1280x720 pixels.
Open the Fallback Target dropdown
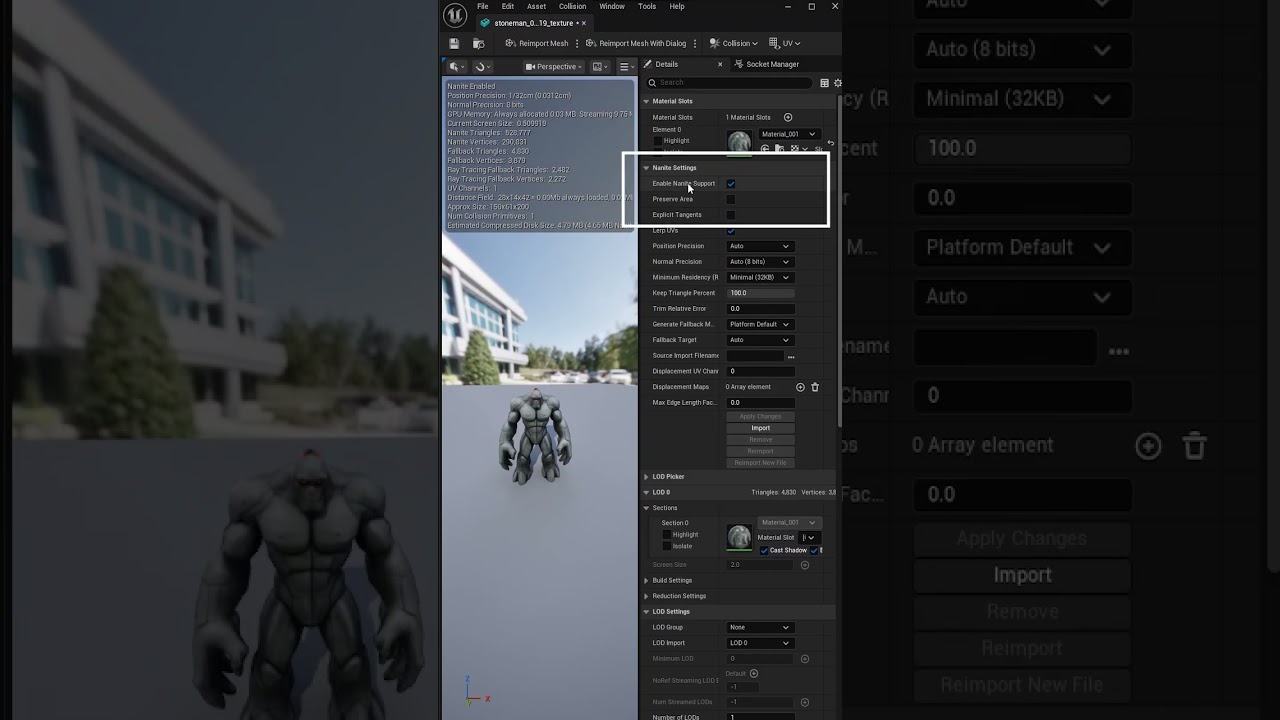760,340
